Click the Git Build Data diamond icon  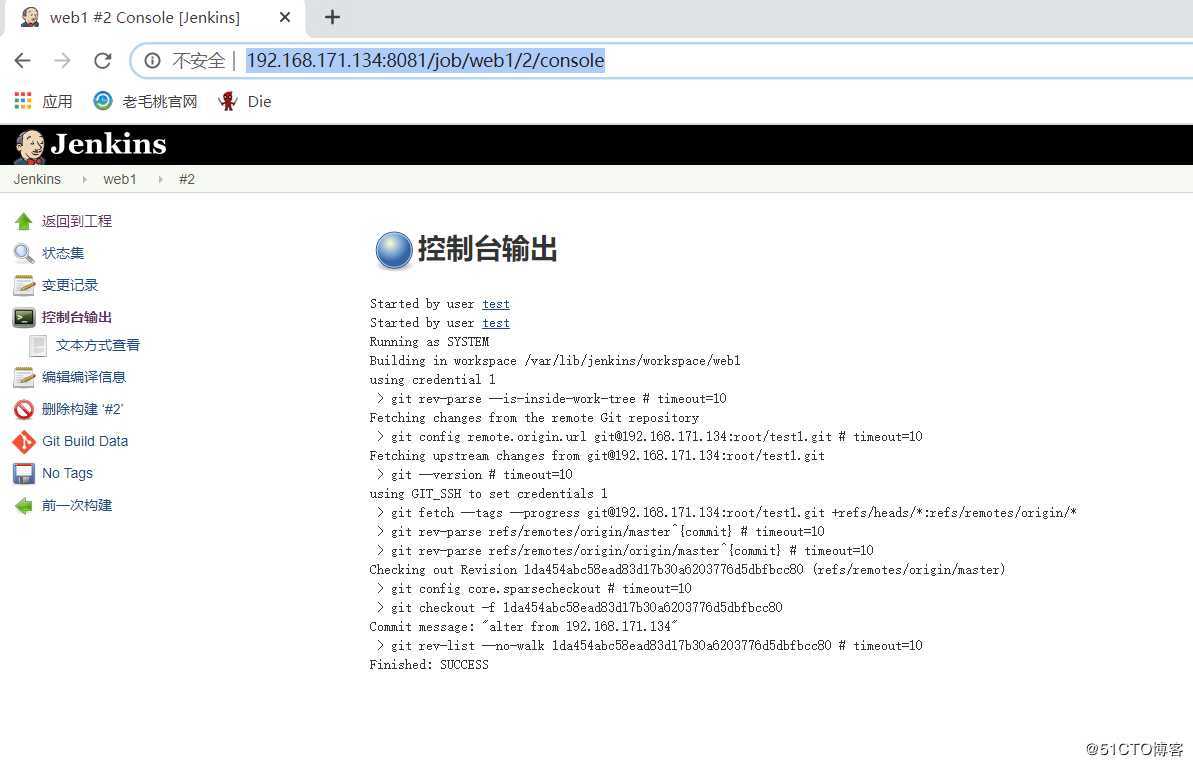coord(24,441)
